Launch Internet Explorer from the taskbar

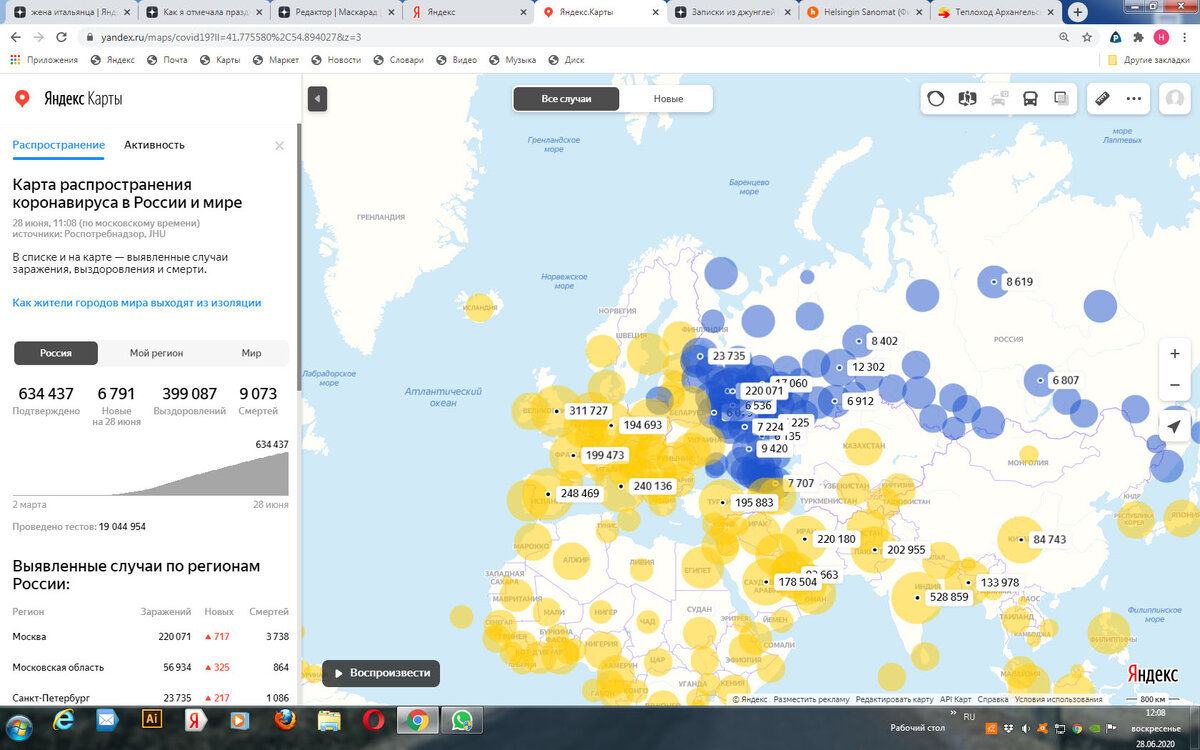(66, 720)
